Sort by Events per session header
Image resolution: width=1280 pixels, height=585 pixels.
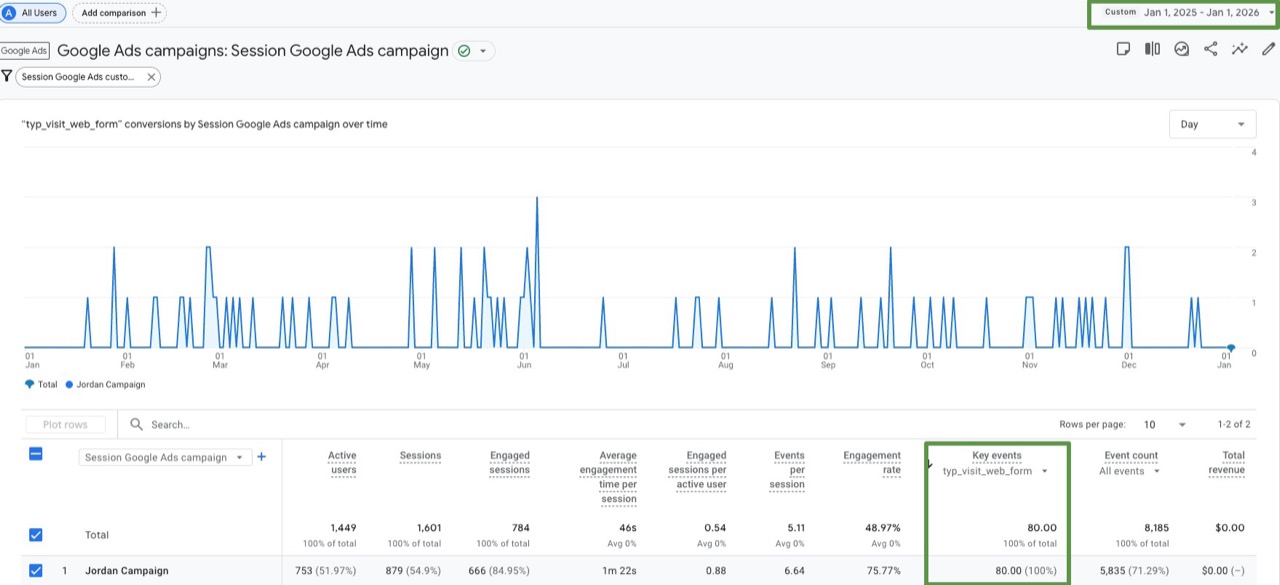point(788,470)
